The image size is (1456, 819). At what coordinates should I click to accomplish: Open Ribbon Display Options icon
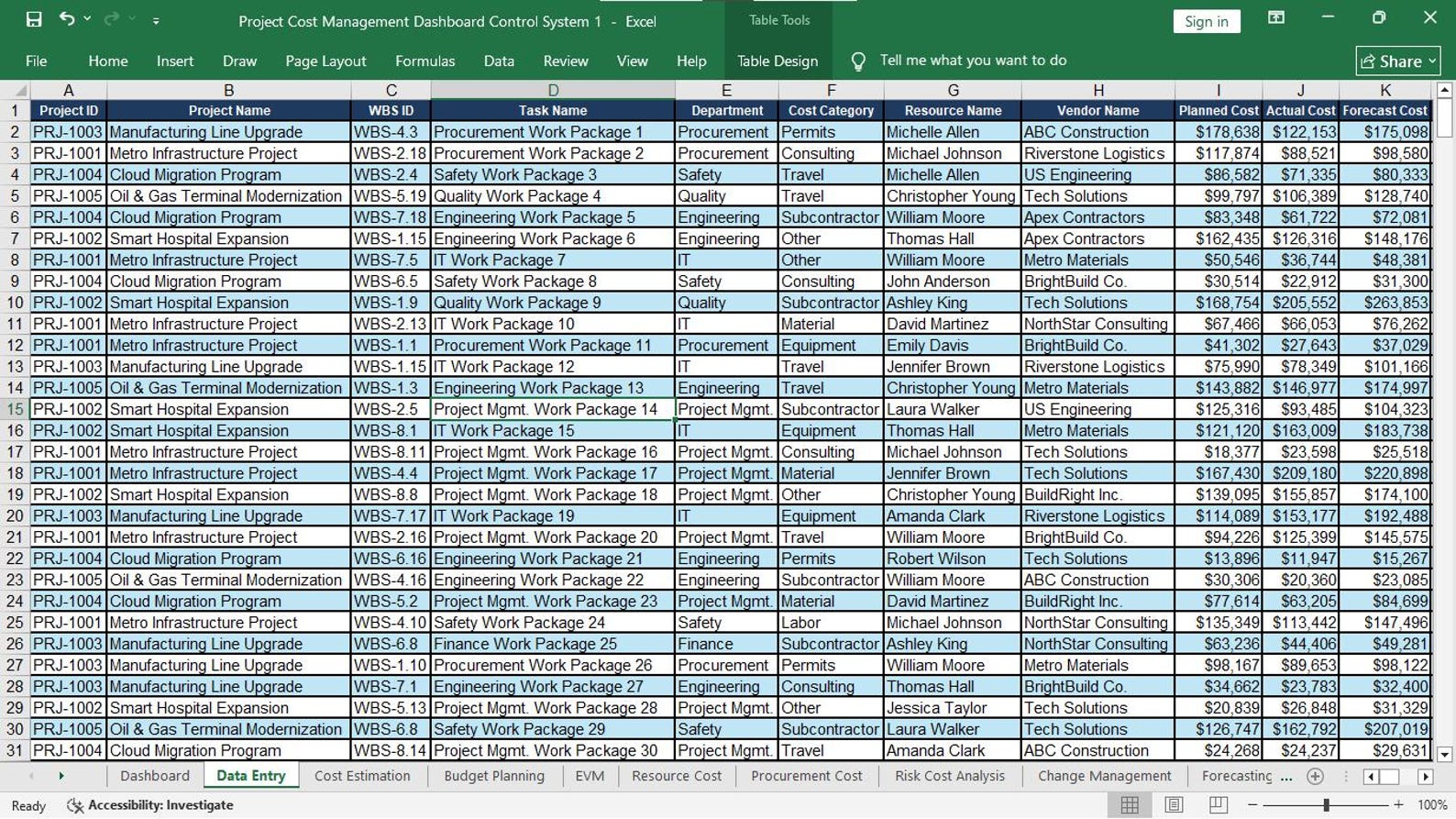[x=1276, y=18]
